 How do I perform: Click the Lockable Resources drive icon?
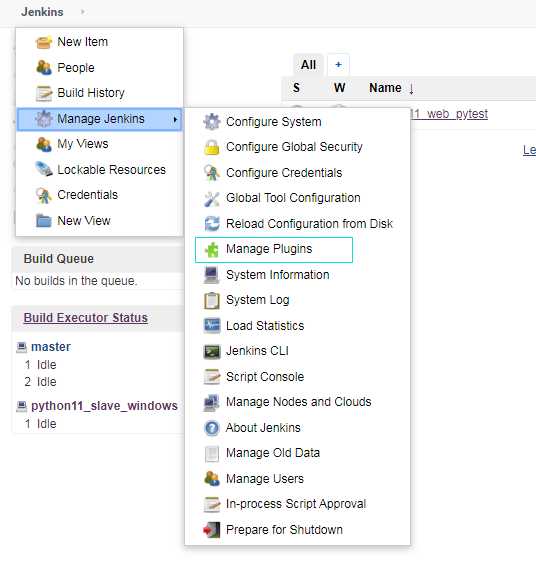[x=44, y=169]
